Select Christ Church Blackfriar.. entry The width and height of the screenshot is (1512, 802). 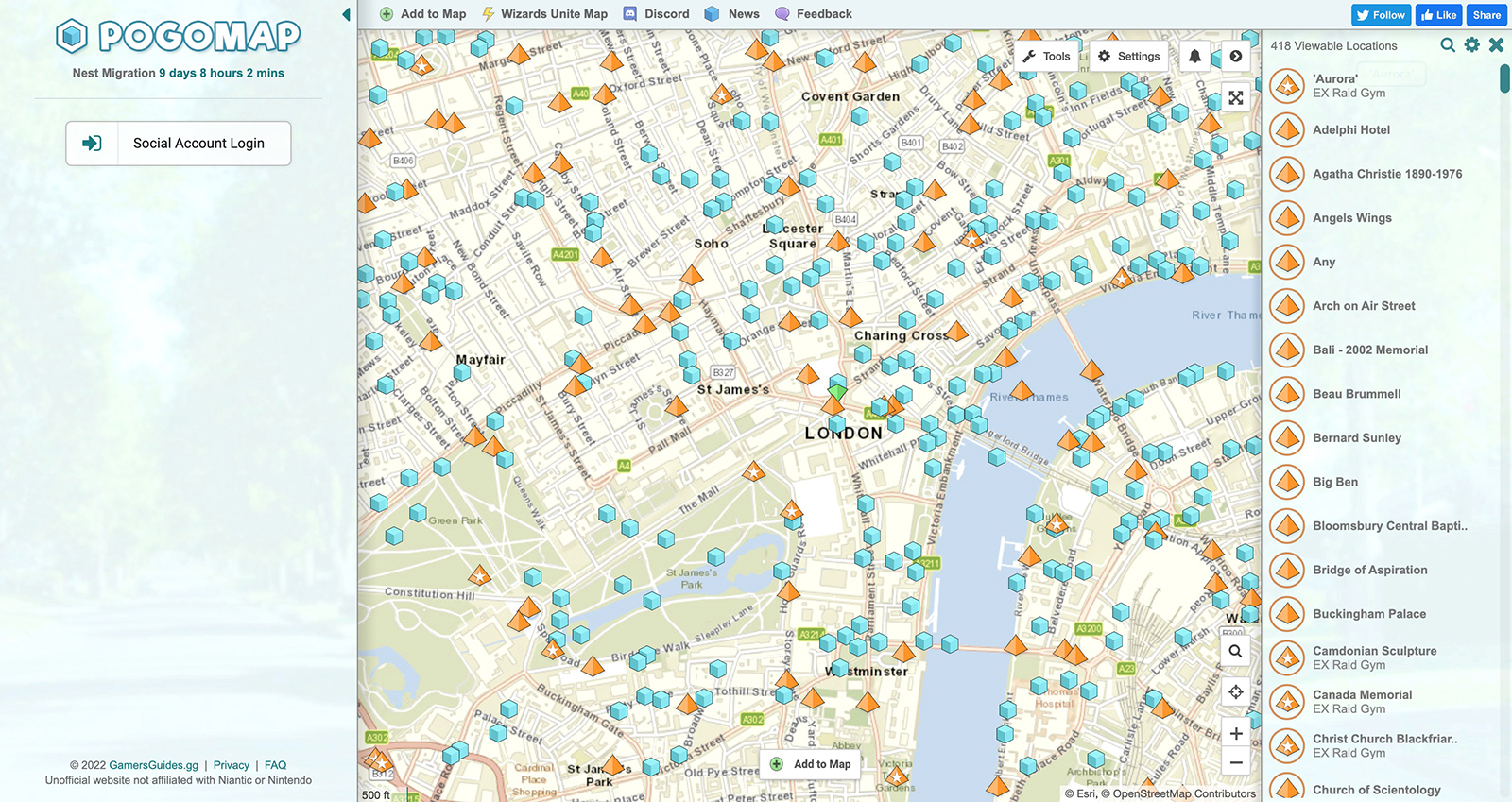[x=1382, y=745]
